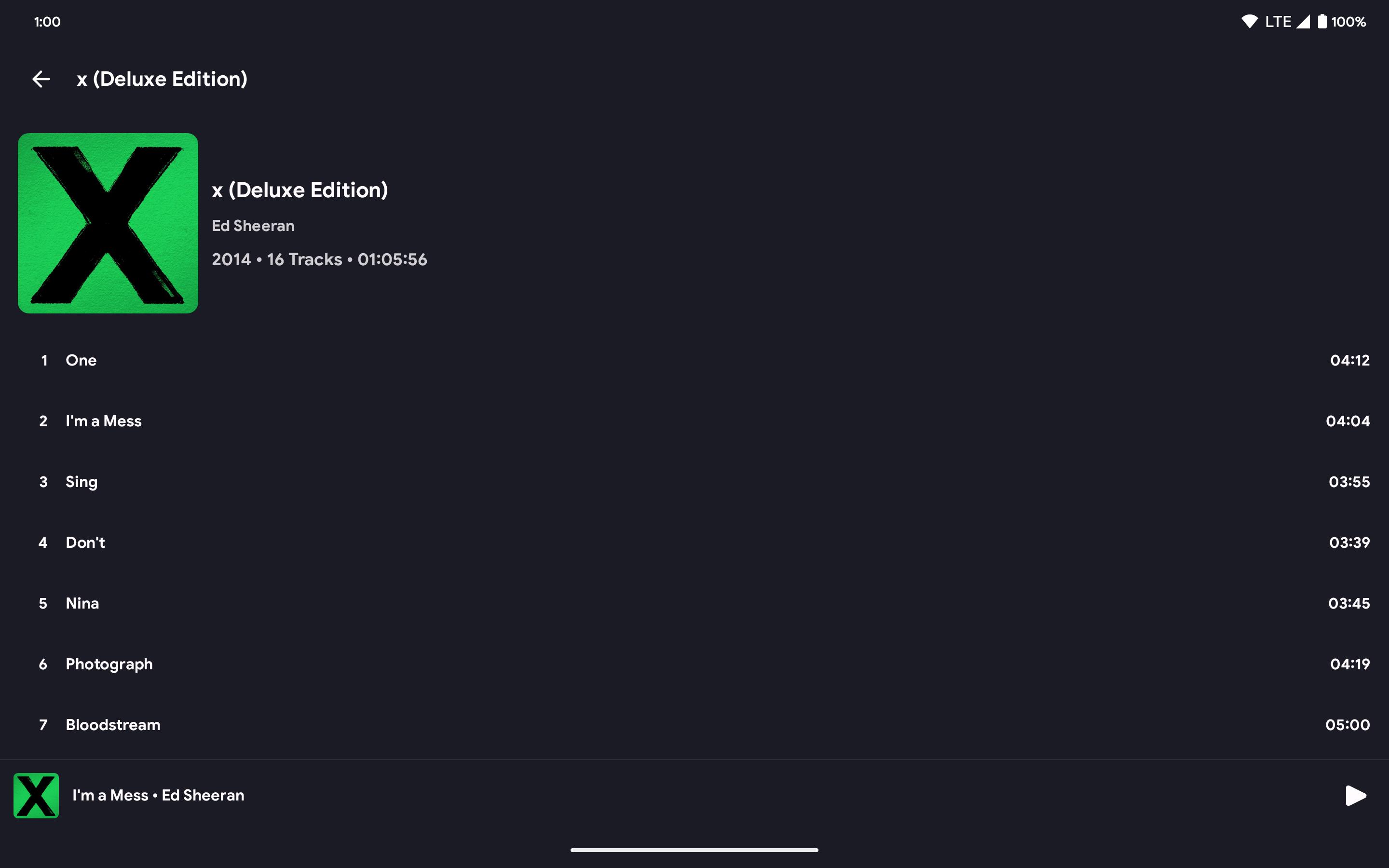Open the Ed Sheeran artist link

point(253,226)
